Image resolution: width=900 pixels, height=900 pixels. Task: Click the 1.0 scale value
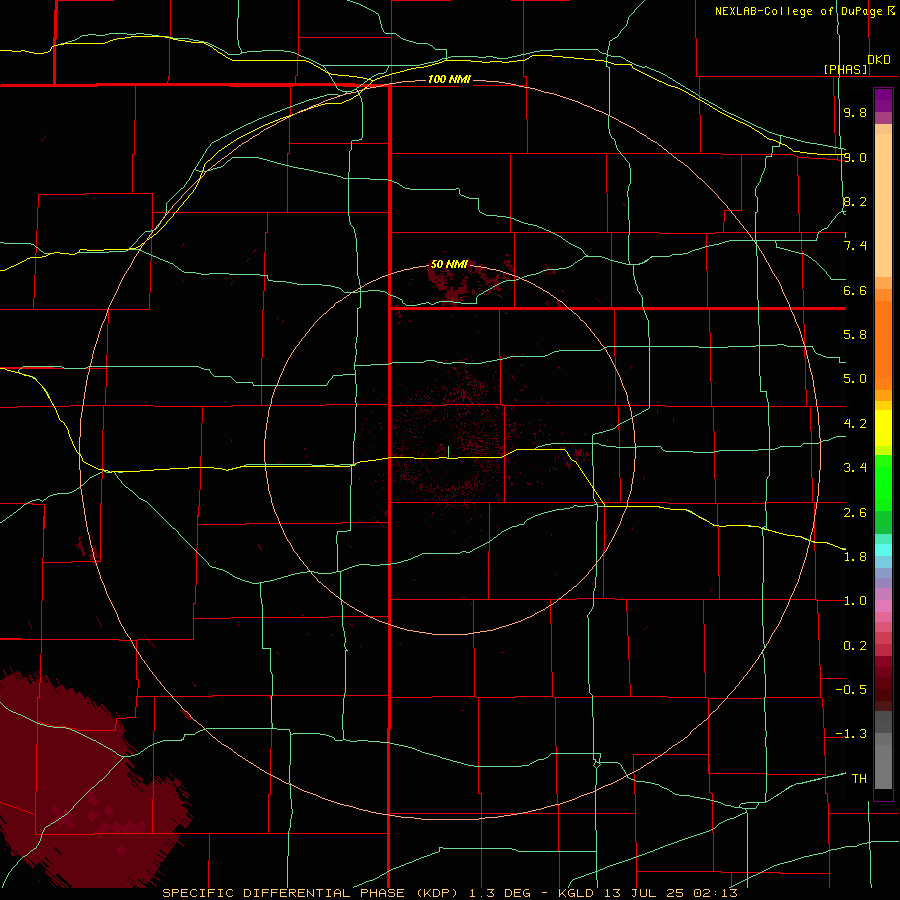[x=855, y=601]
